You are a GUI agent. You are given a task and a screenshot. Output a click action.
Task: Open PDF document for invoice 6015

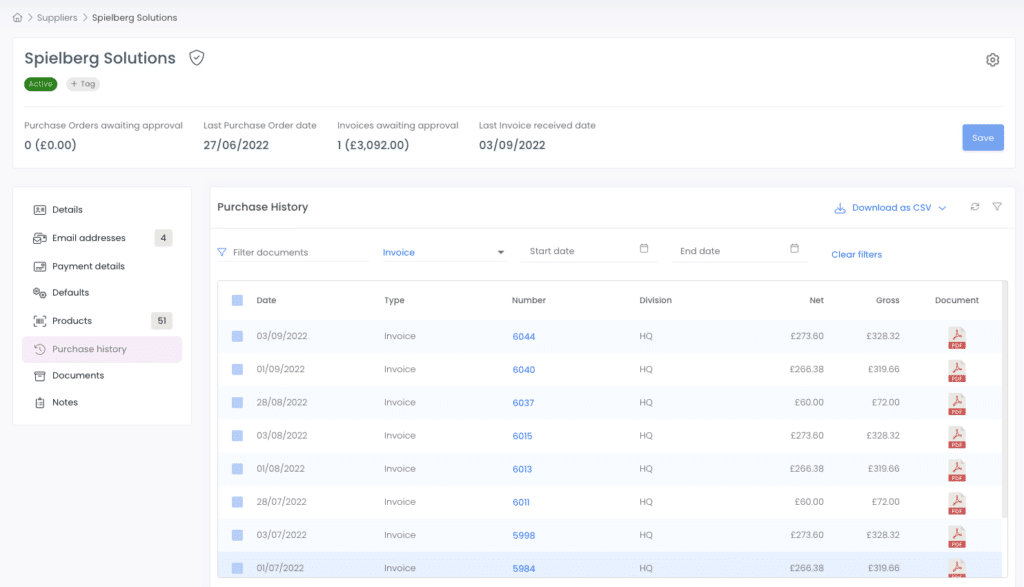pos(957,437)
